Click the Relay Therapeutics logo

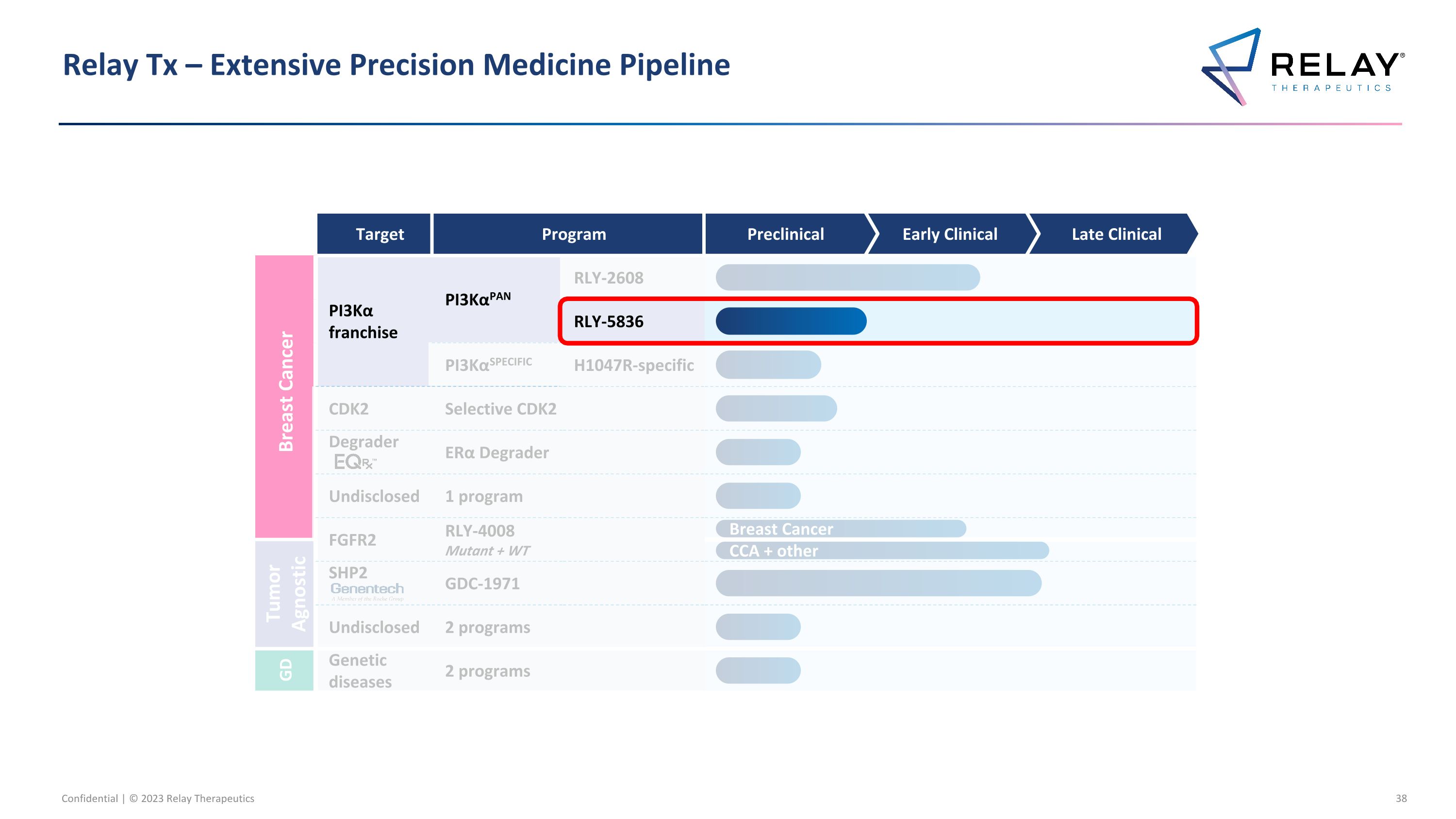click(x=1303, y=67)
